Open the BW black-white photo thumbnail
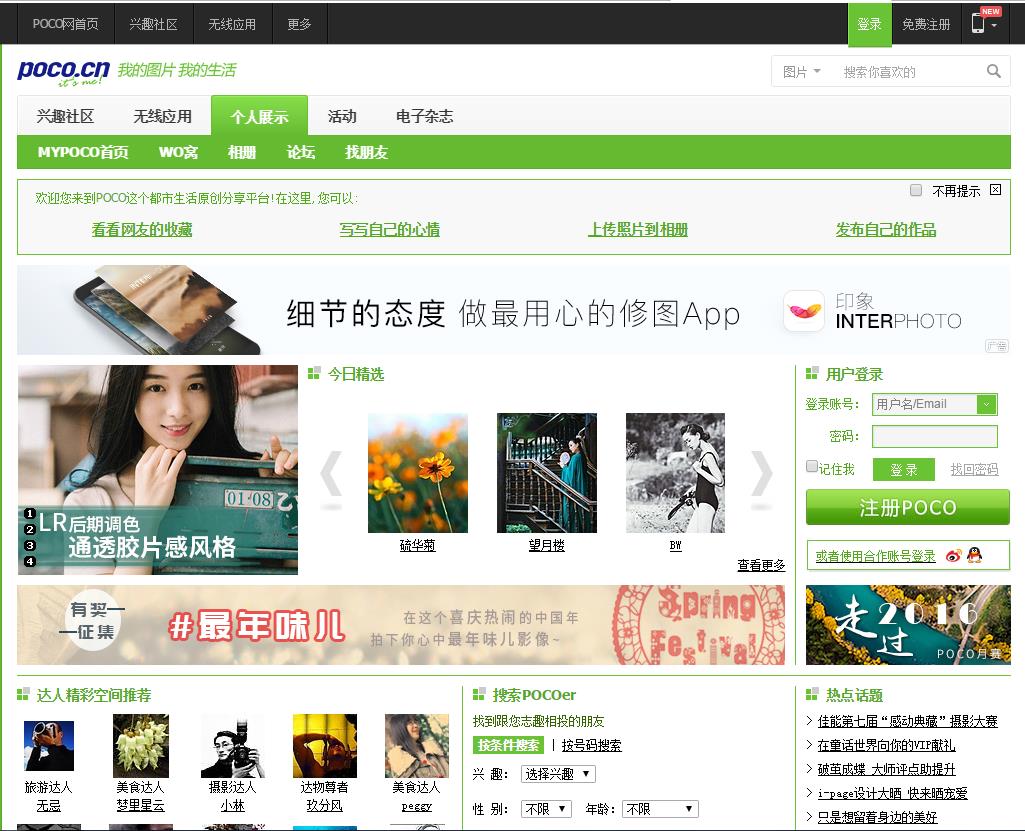Screen dimensions: 1025x831 tap(675, 473)
